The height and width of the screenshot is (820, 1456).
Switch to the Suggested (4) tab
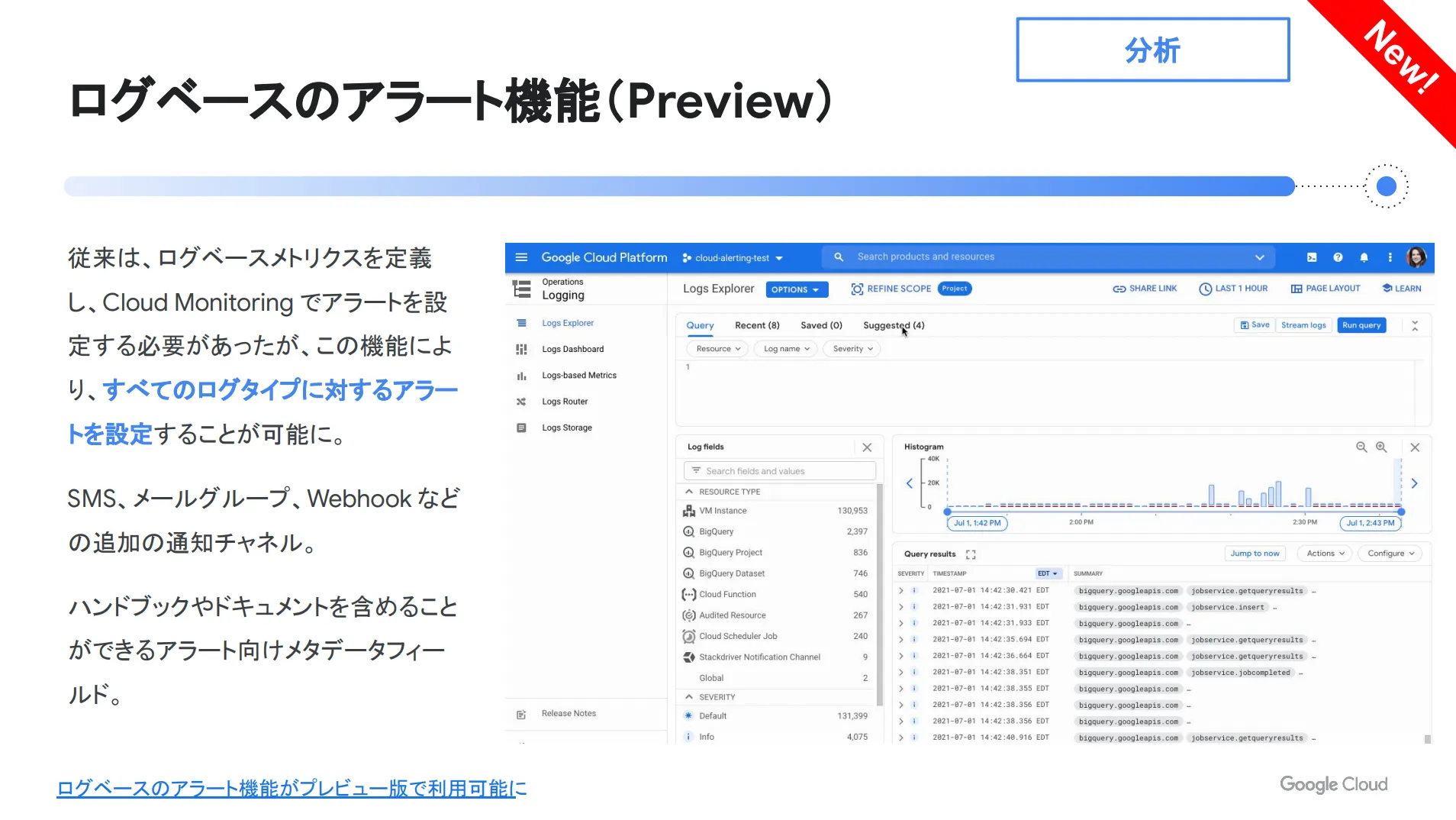point(894,325)
